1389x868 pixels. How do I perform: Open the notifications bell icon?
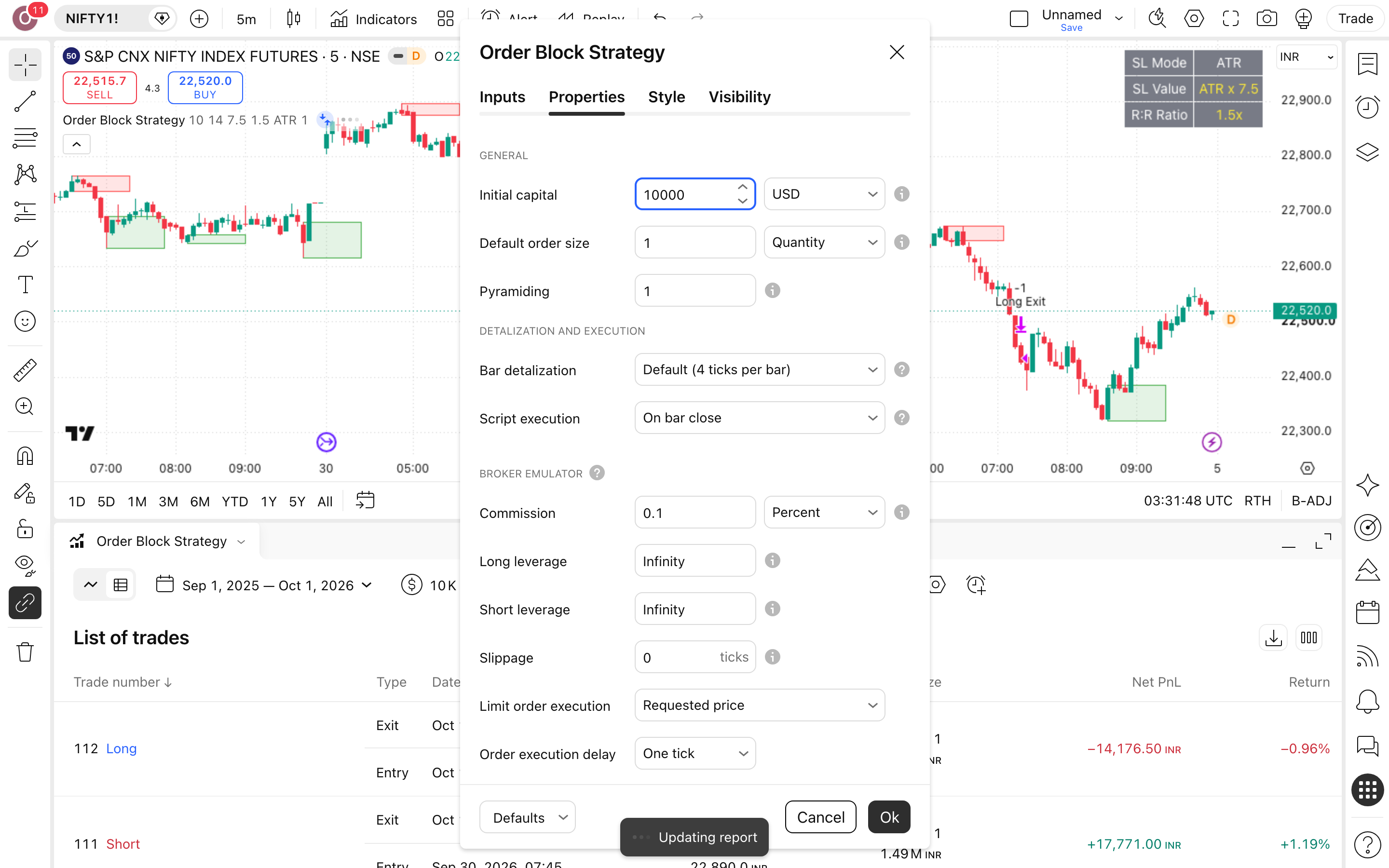click(1368, 701)
